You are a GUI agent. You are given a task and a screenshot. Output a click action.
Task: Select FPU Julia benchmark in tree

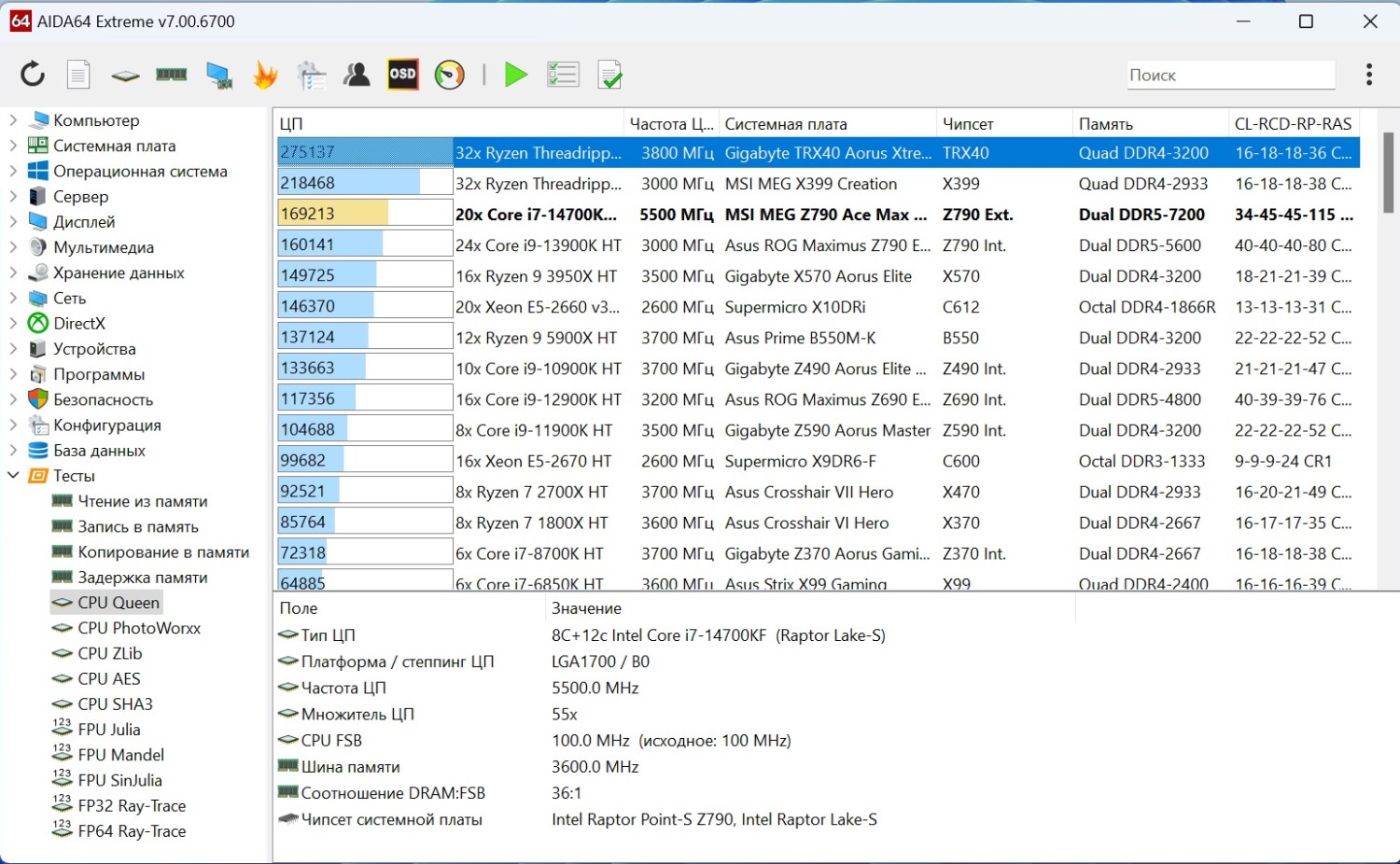point(109,730)
